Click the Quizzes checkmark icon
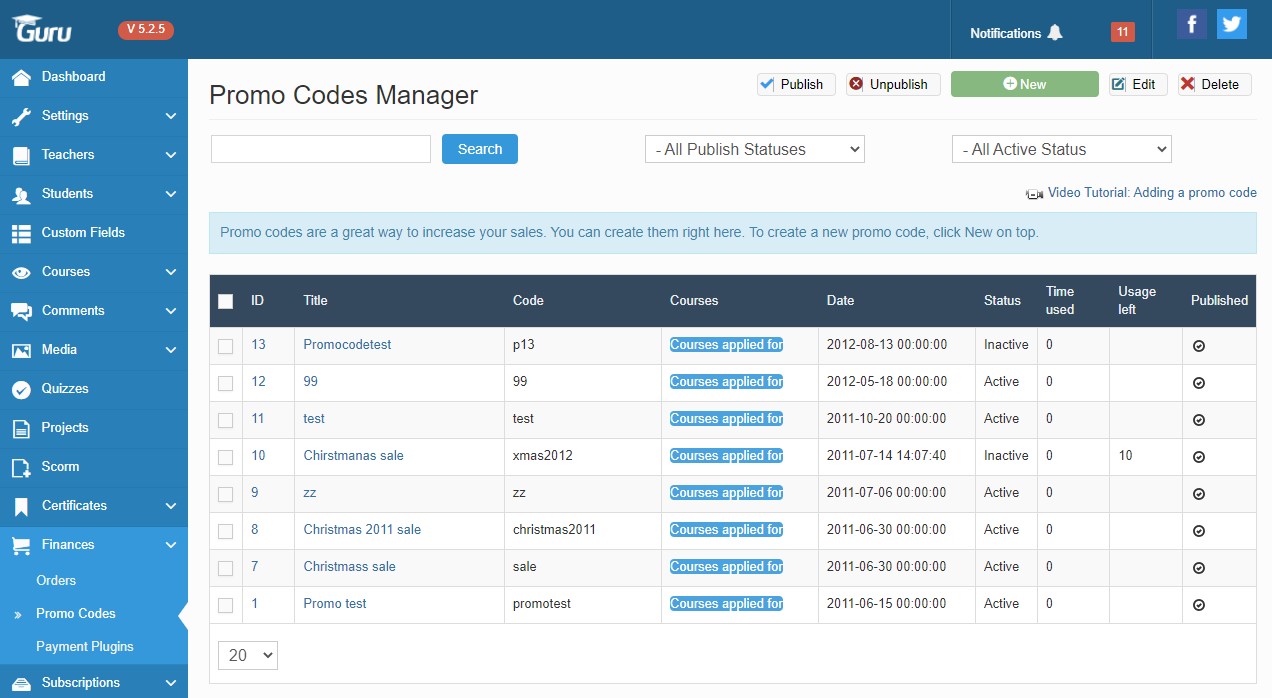Viewport: 1272px width, 698px height. coord(21,389)
